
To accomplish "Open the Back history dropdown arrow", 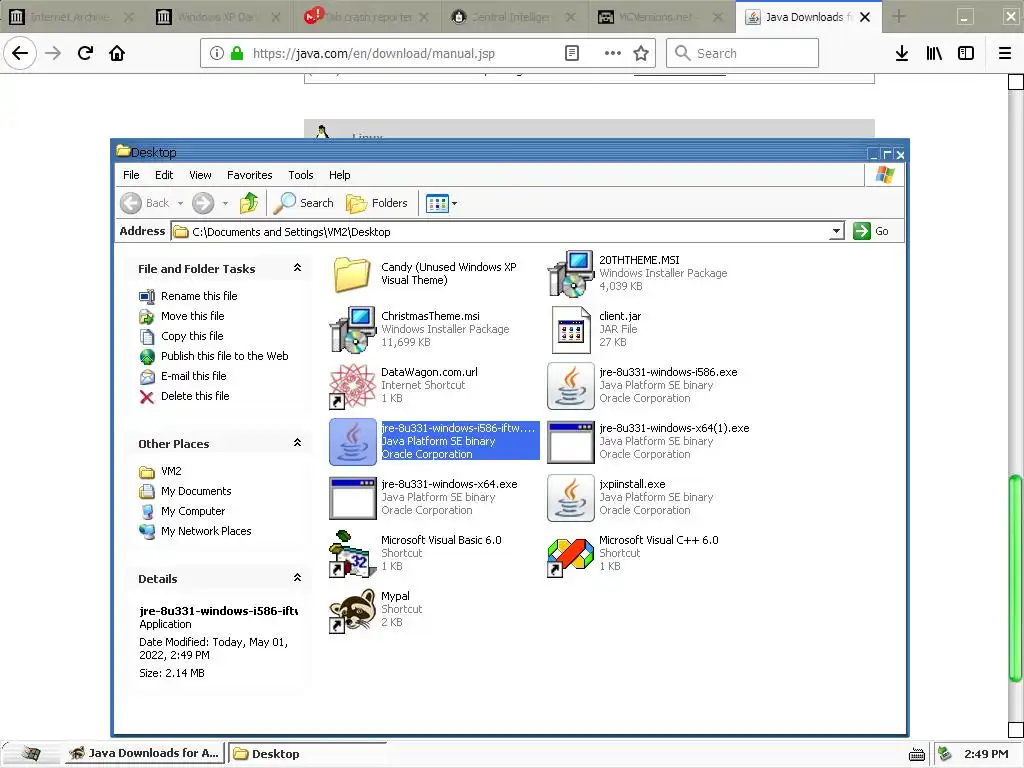I will 180,204.
